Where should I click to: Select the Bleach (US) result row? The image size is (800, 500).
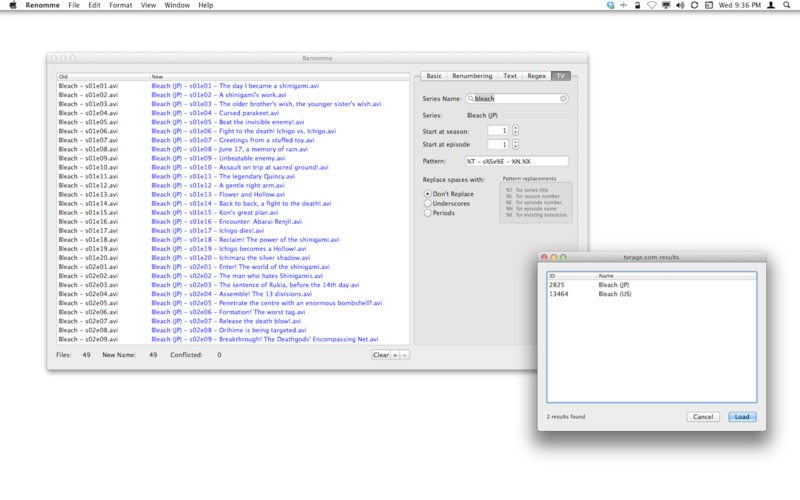pos(652,294)
